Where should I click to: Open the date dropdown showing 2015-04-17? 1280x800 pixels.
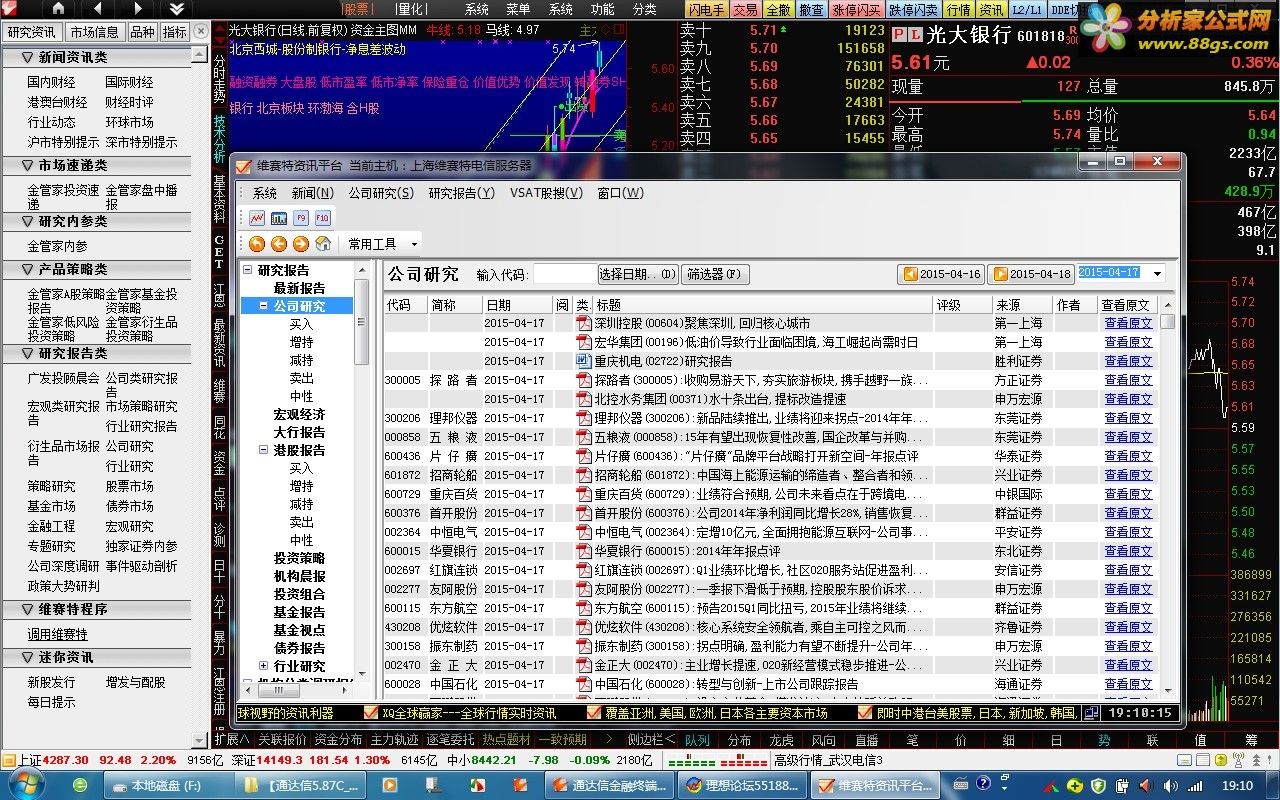pos(1158,273)
